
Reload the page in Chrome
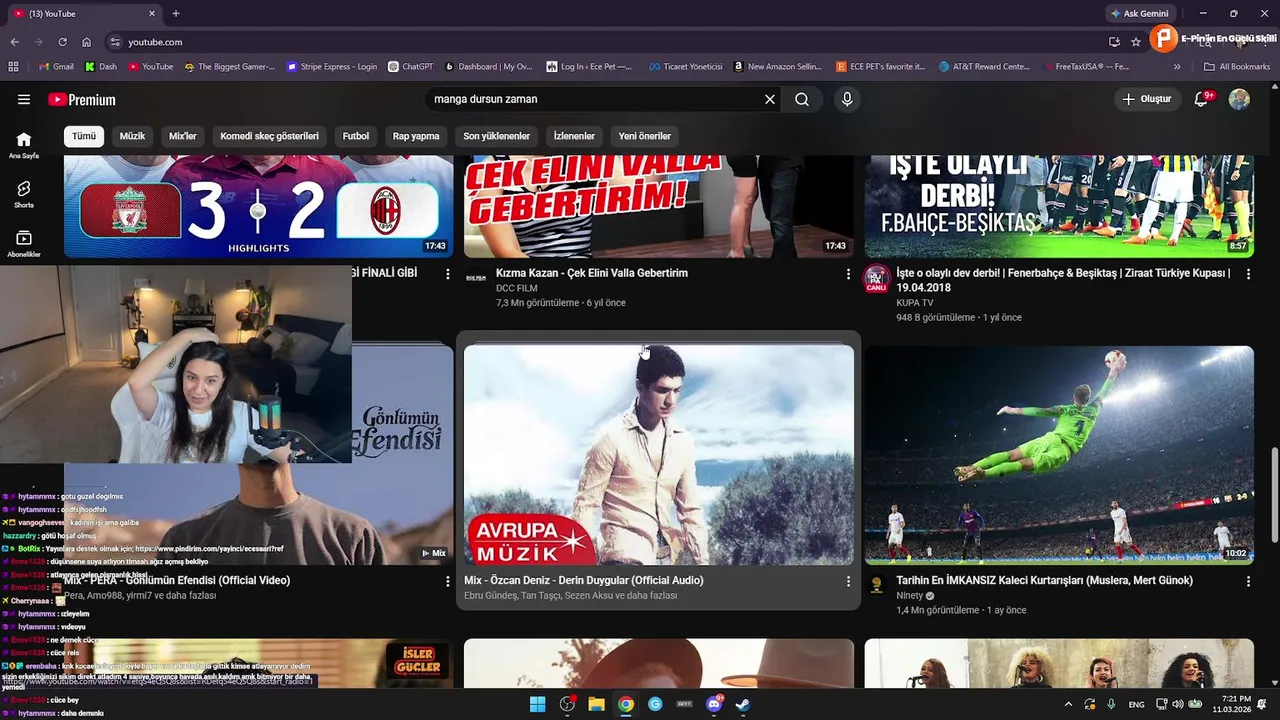click(x=62, y=42)
